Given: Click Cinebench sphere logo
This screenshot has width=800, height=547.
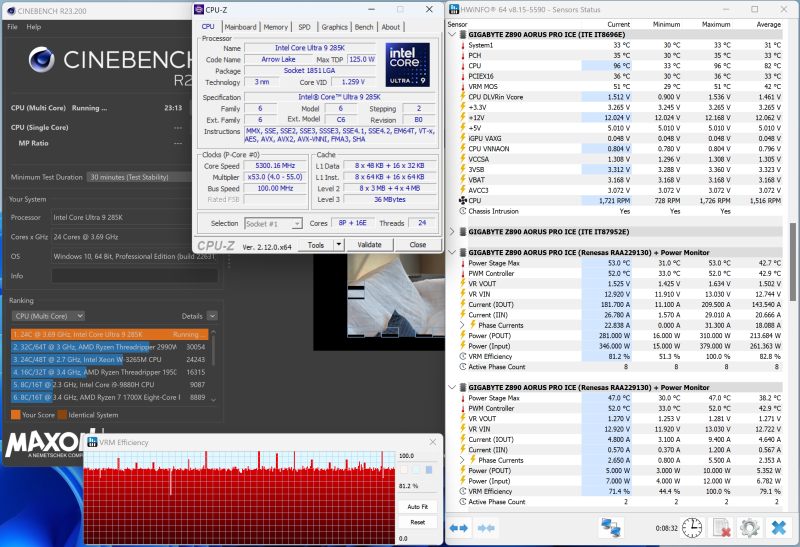Looking at the screenshot, I should 42,59.
